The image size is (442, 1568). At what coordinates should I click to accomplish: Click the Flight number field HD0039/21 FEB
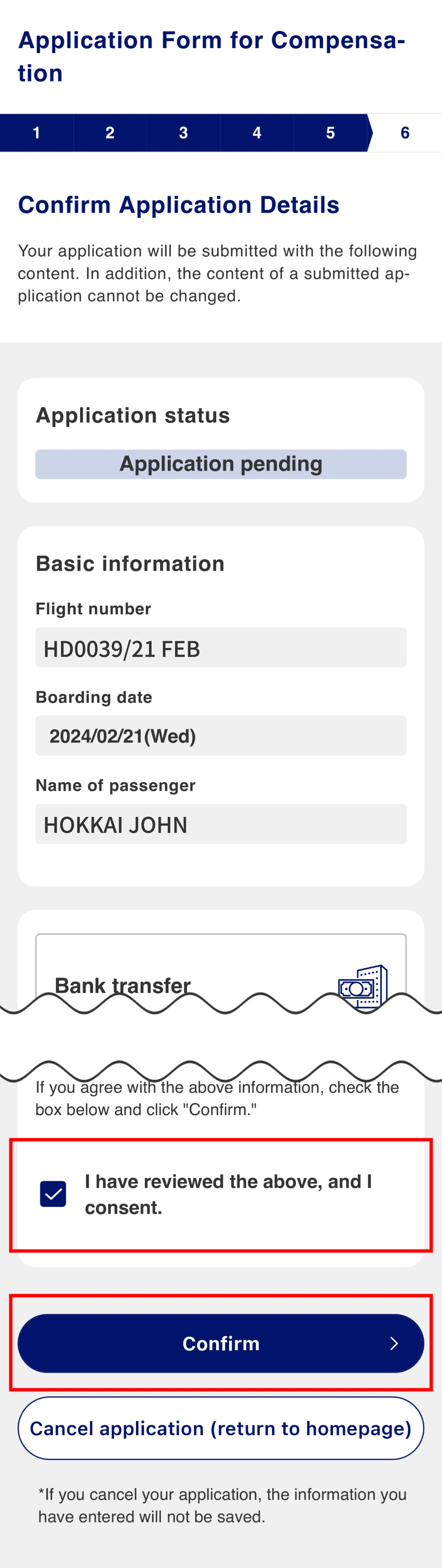click(x=221, y=648)
